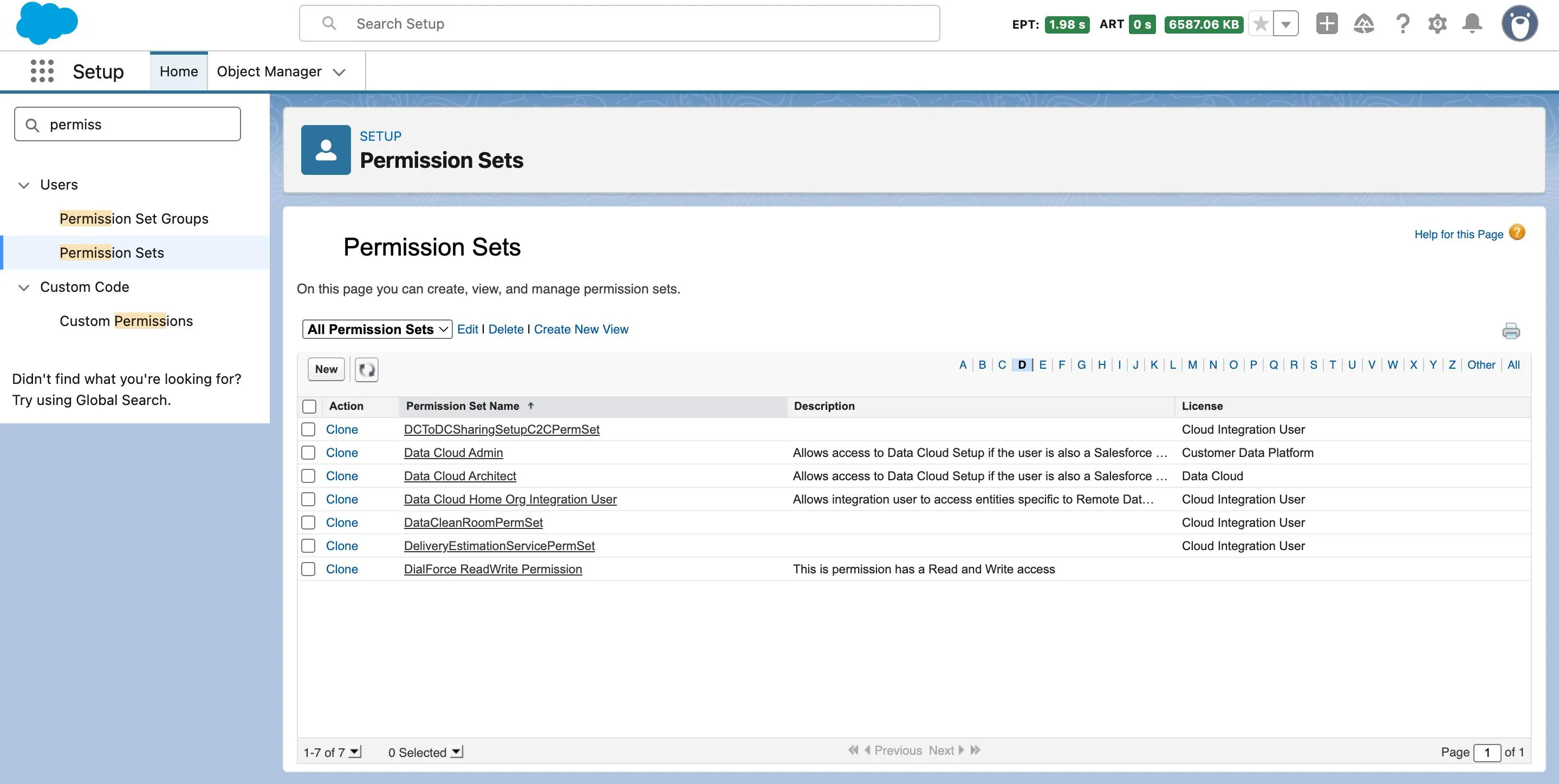Click the printable view printer icon
The height and width of the screenshot is (784, 1559).
point(1511,330)
